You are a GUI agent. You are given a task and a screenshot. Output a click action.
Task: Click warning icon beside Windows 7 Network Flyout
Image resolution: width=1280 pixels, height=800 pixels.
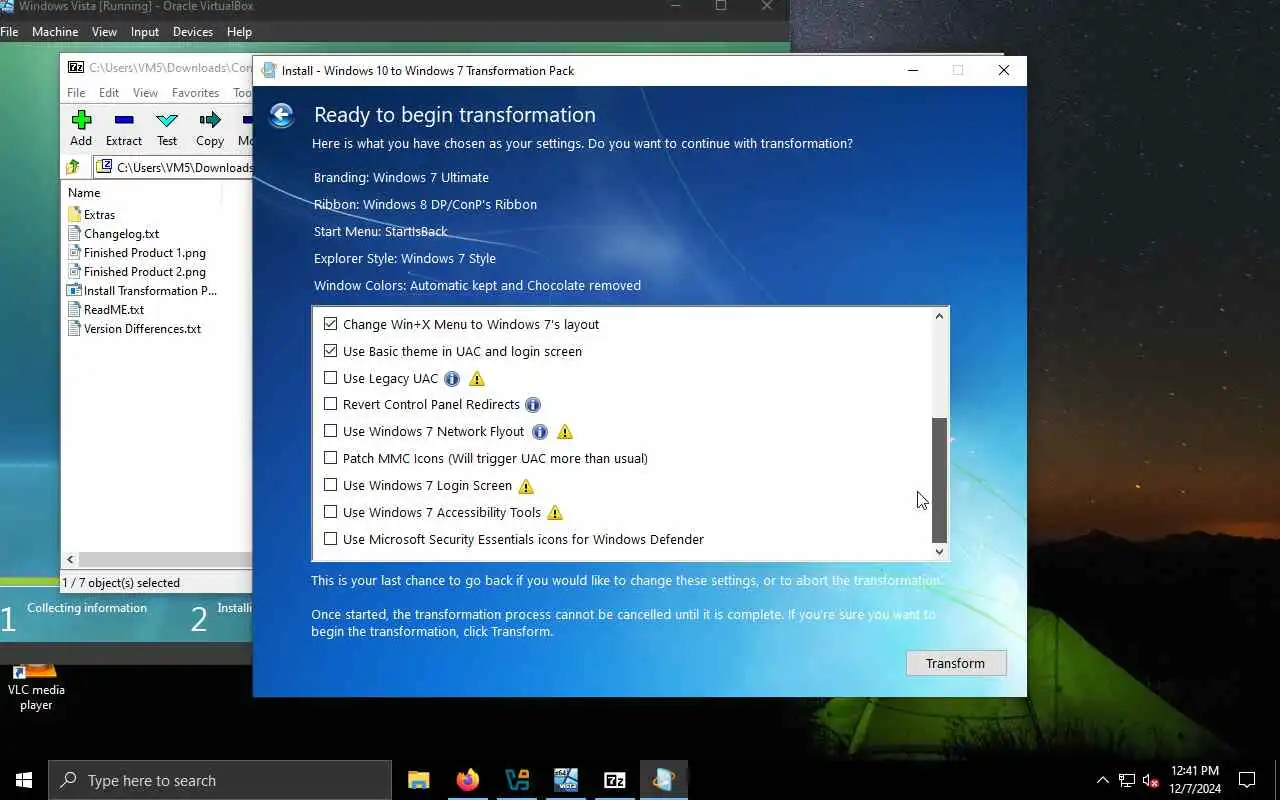tap(565, 432)
